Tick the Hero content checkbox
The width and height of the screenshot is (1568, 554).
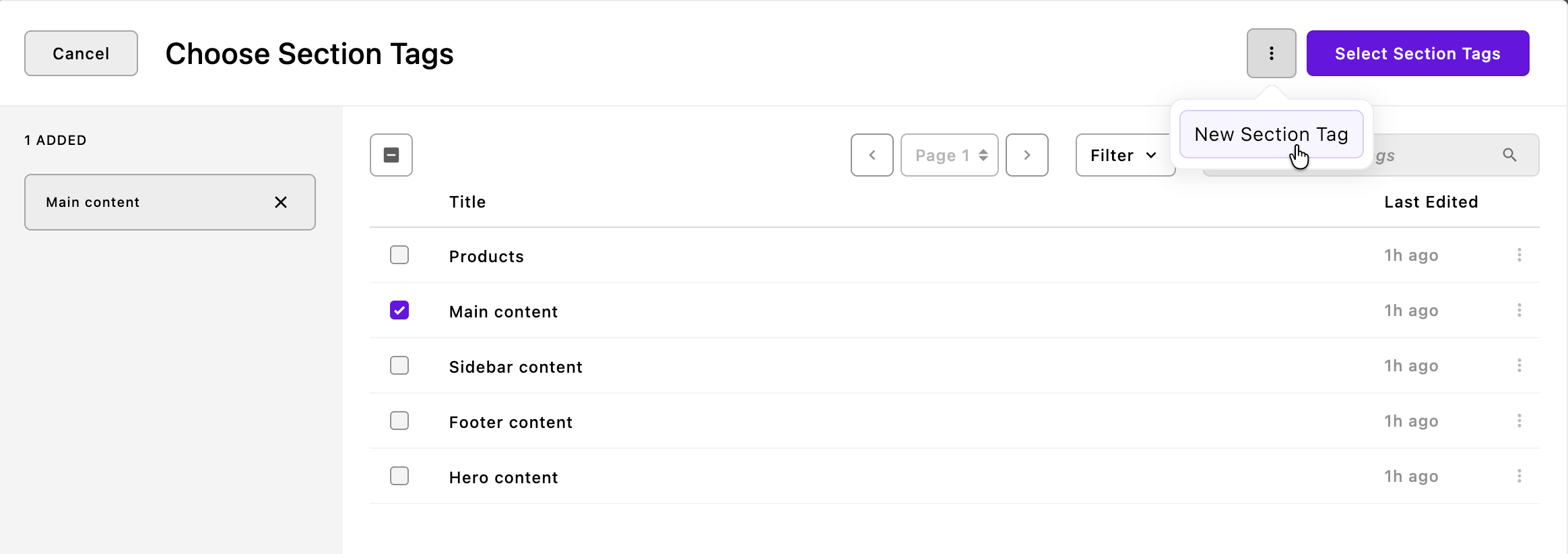[x=399, y=476]
